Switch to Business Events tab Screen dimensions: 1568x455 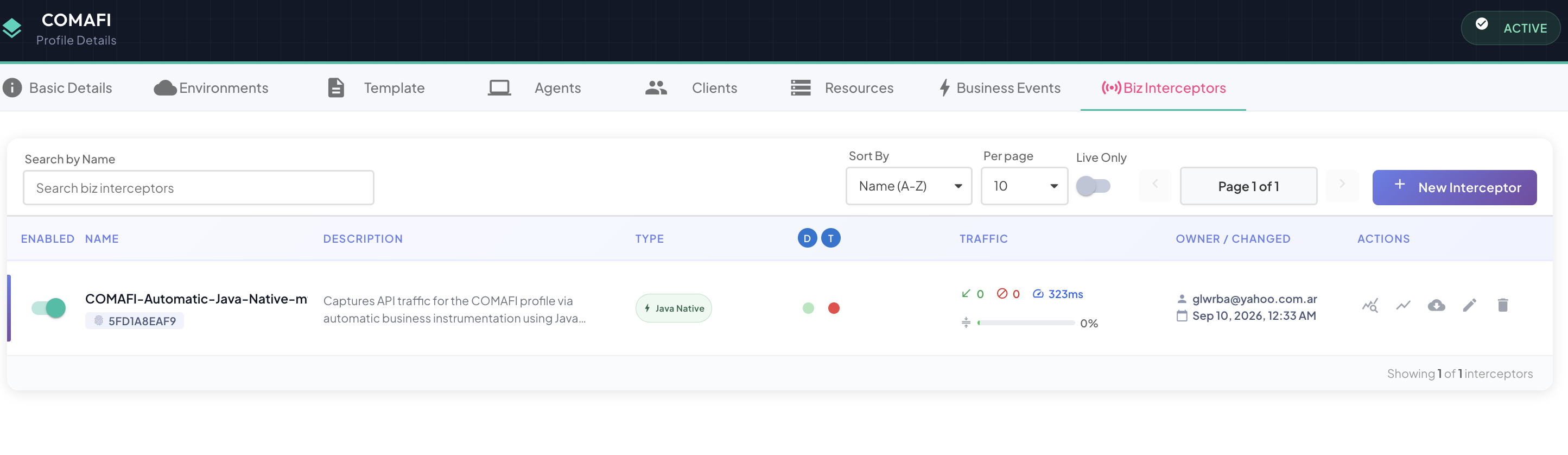click(1000, 88)
